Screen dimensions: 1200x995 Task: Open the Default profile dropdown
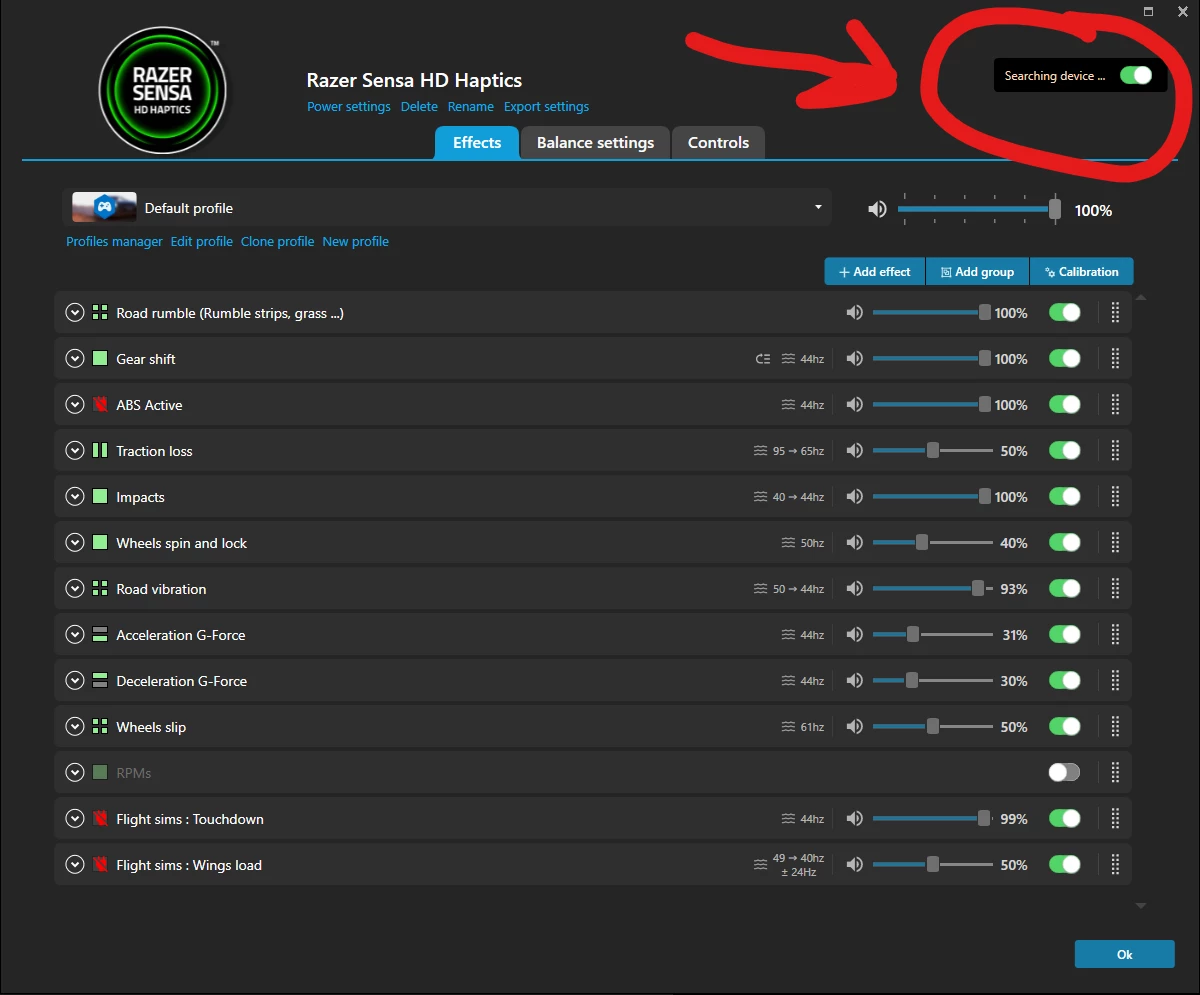[x=446, y=208]
